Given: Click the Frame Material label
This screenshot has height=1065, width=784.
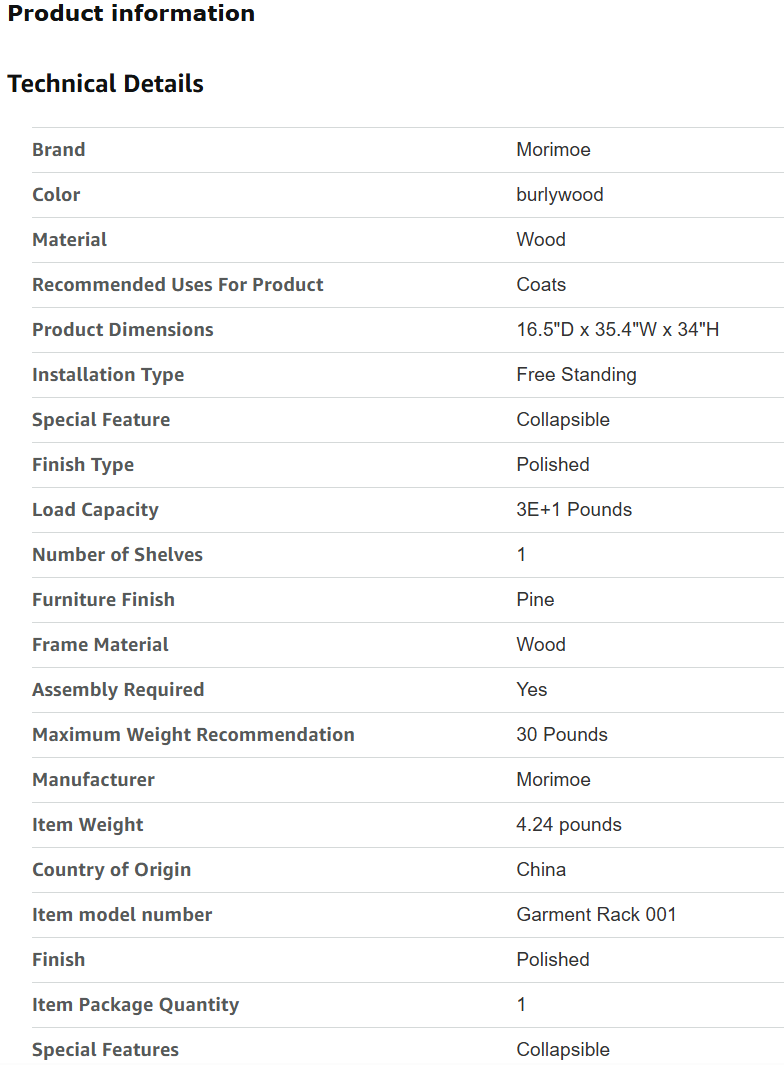Looking at the screenshot, I should [x=101, y=645].
